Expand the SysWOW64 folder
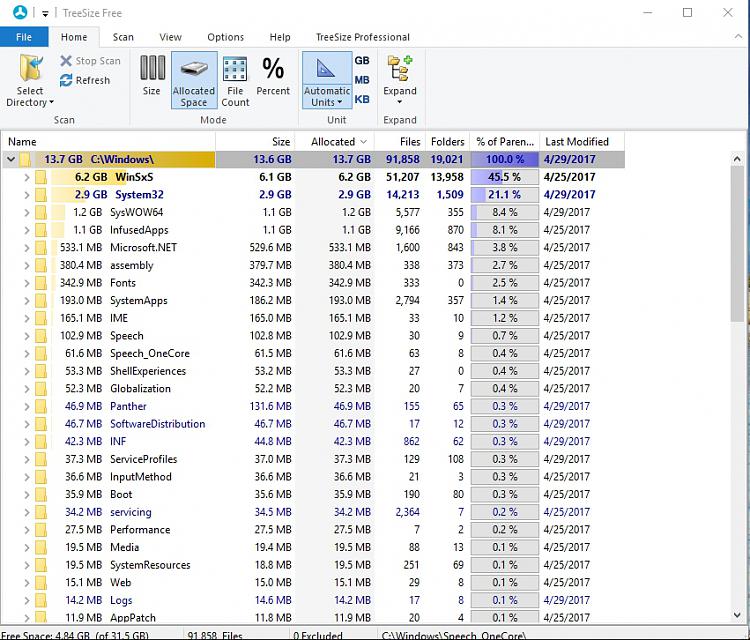The image size is (750, 640). tap(27, 213)
